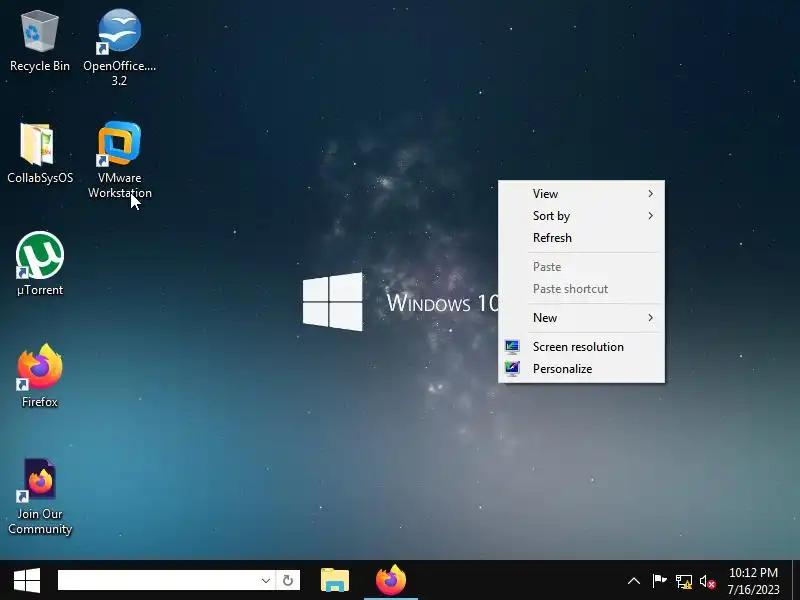This screenshot has height=600, width=800.
Task: Open the taskbar address dropdown arrow
Action: (265, 581)
